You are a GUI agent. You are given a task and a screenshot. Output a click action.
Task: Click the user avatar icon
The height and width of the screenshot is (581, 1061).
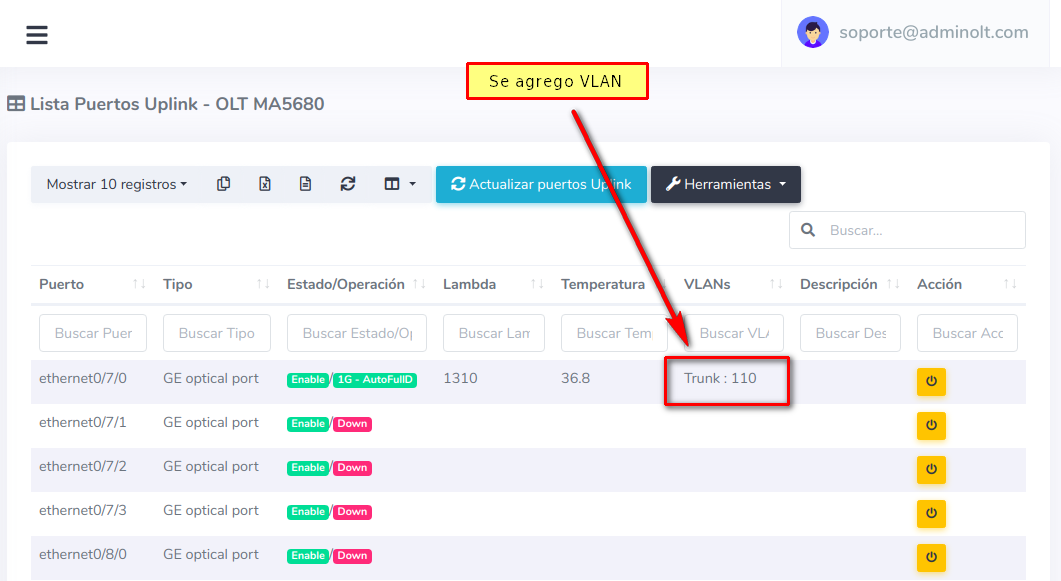[812, 32]
